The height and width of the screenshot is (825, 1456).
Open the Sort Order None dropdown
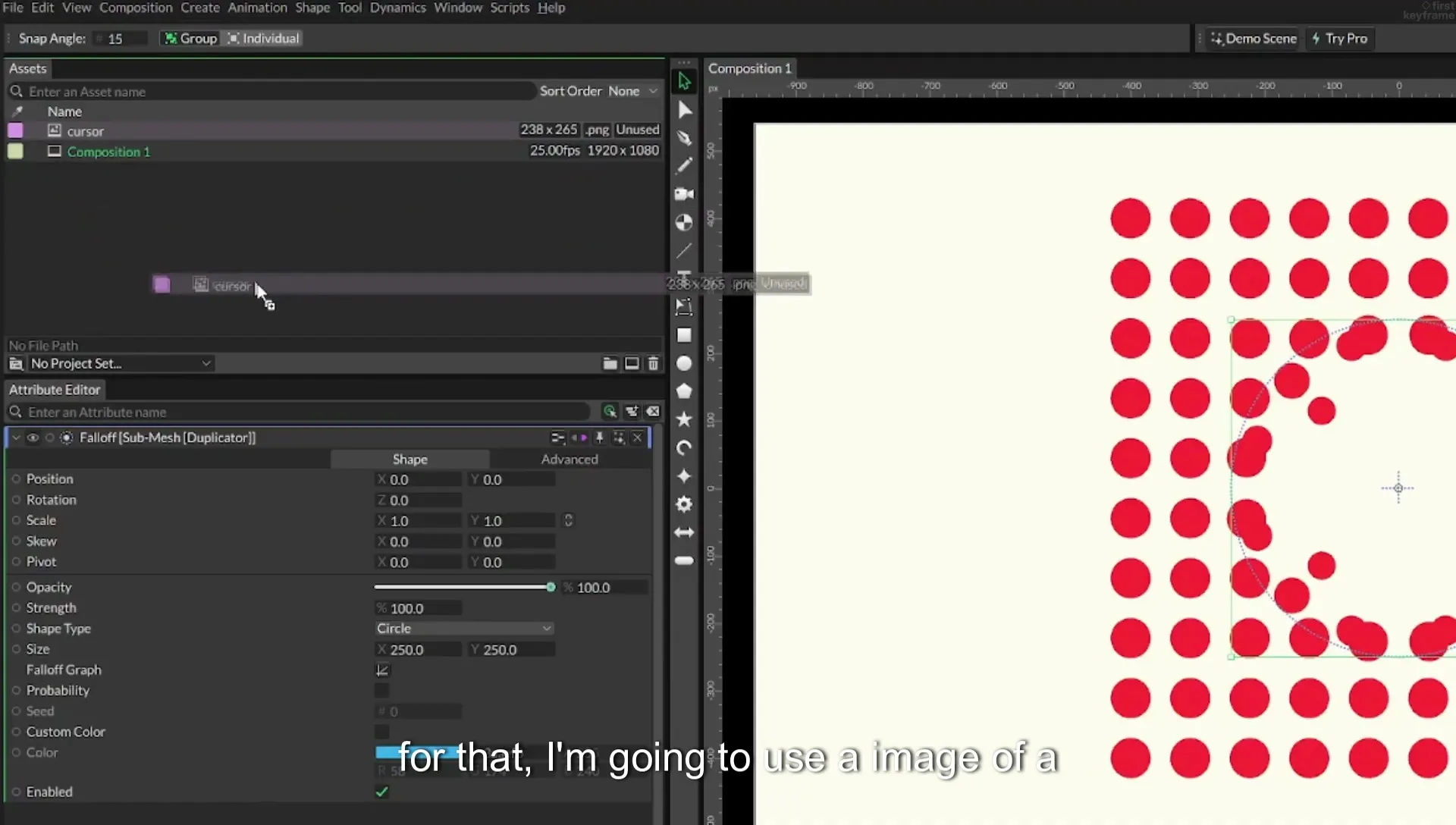pyautogui.click(x=634, y=91)
